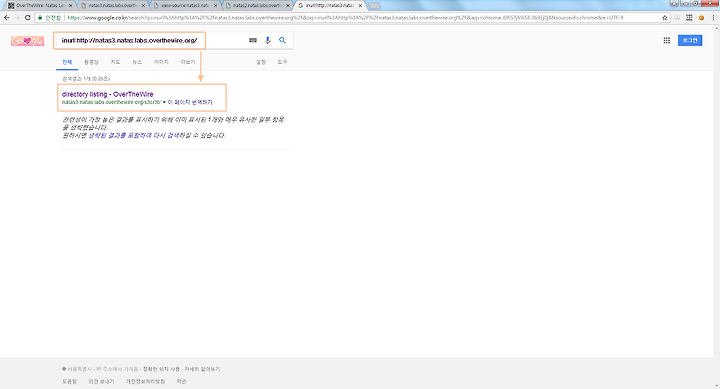Open the Chrome three-dot menu
The width and height of the screenshot is (720, 389).
[x=713, y=17]
